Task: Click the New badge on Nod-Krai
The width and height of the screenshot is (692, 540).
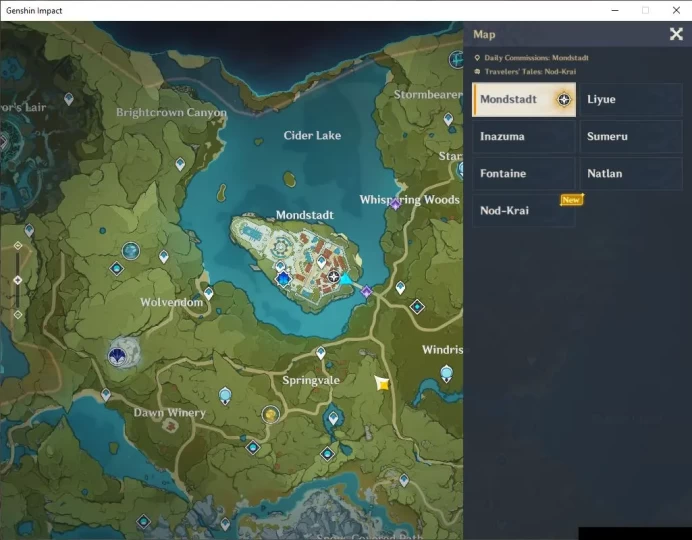Action: [572, 200]
